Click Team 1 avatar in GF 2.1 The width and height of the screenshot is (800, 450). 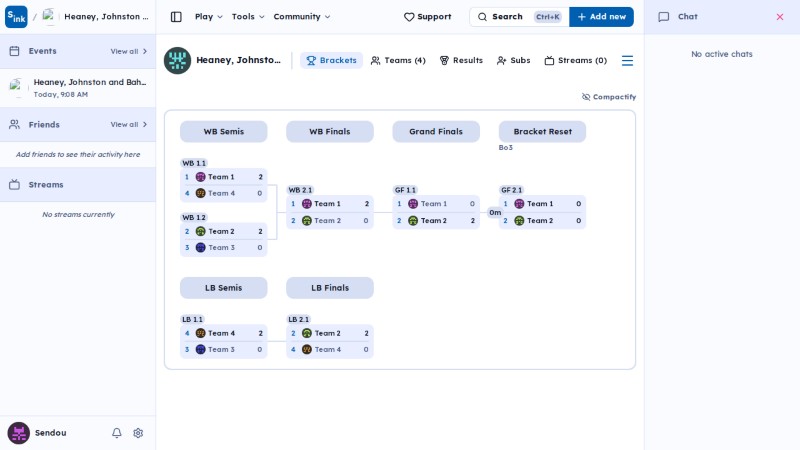(519, 204)
